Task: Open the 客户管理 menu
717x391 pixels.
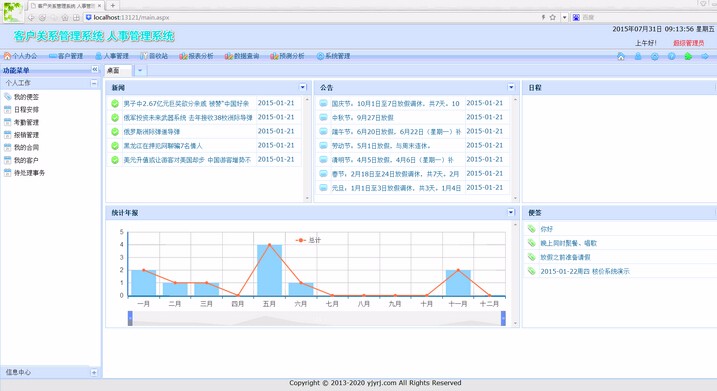Action: (66, 56)
